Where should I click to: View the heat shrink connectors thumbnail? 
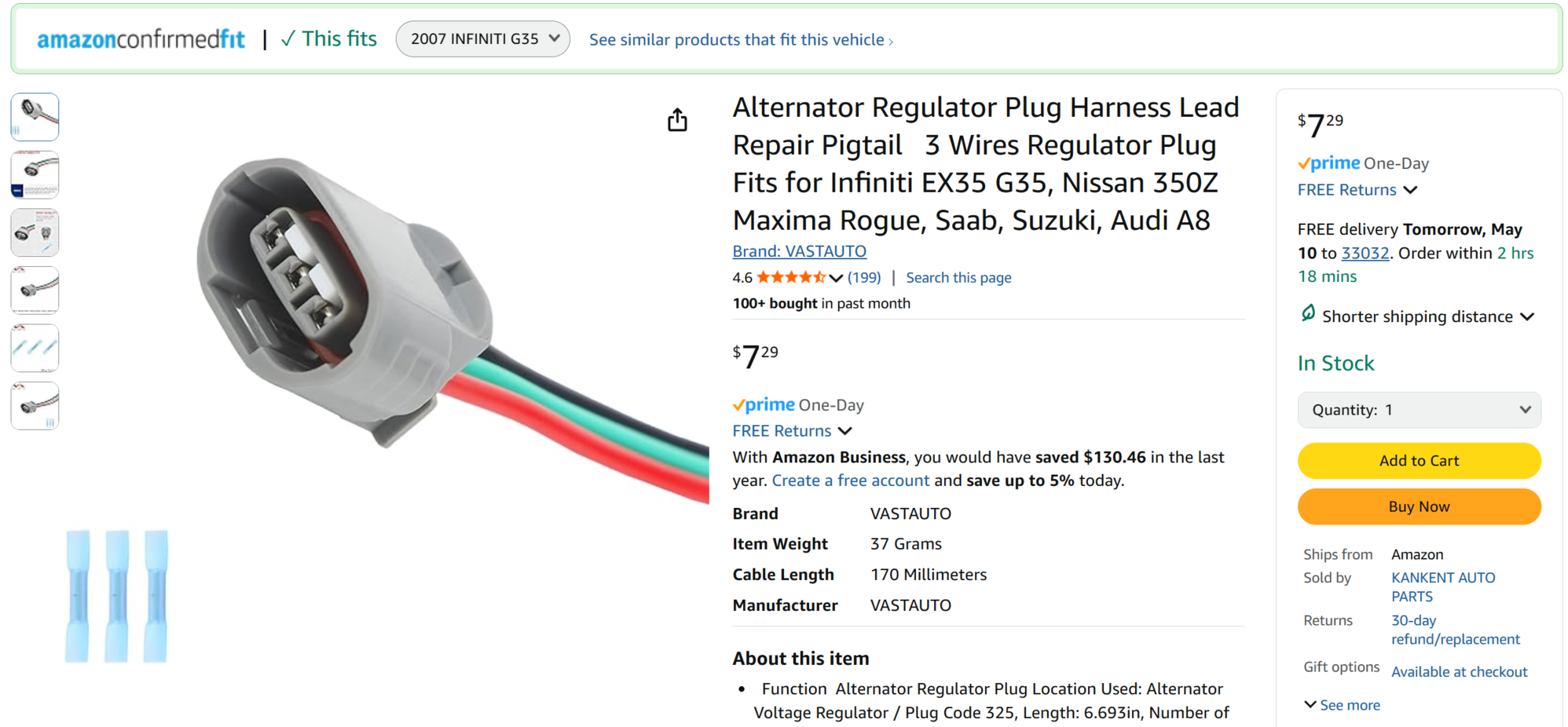coord(35,348)
